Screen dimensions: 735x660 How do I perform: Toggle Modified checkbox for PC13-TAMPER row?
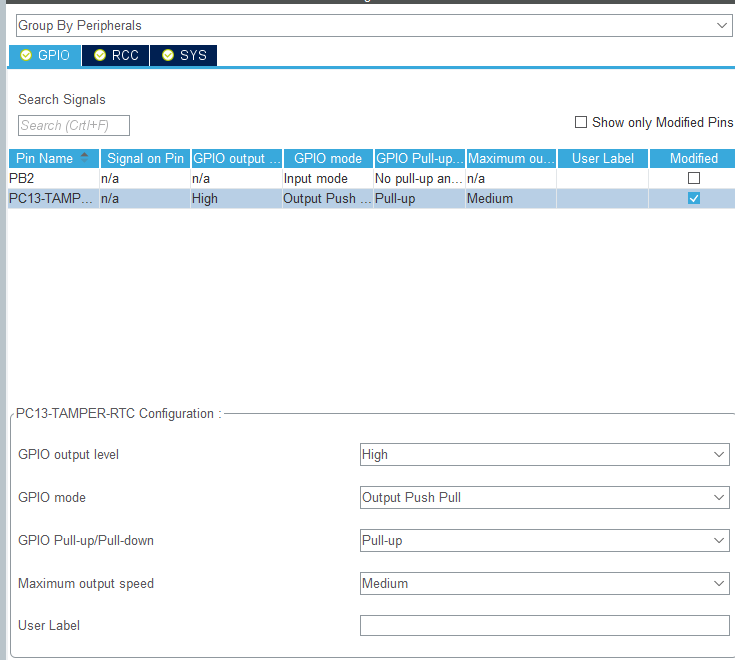[x=694, y=198]
